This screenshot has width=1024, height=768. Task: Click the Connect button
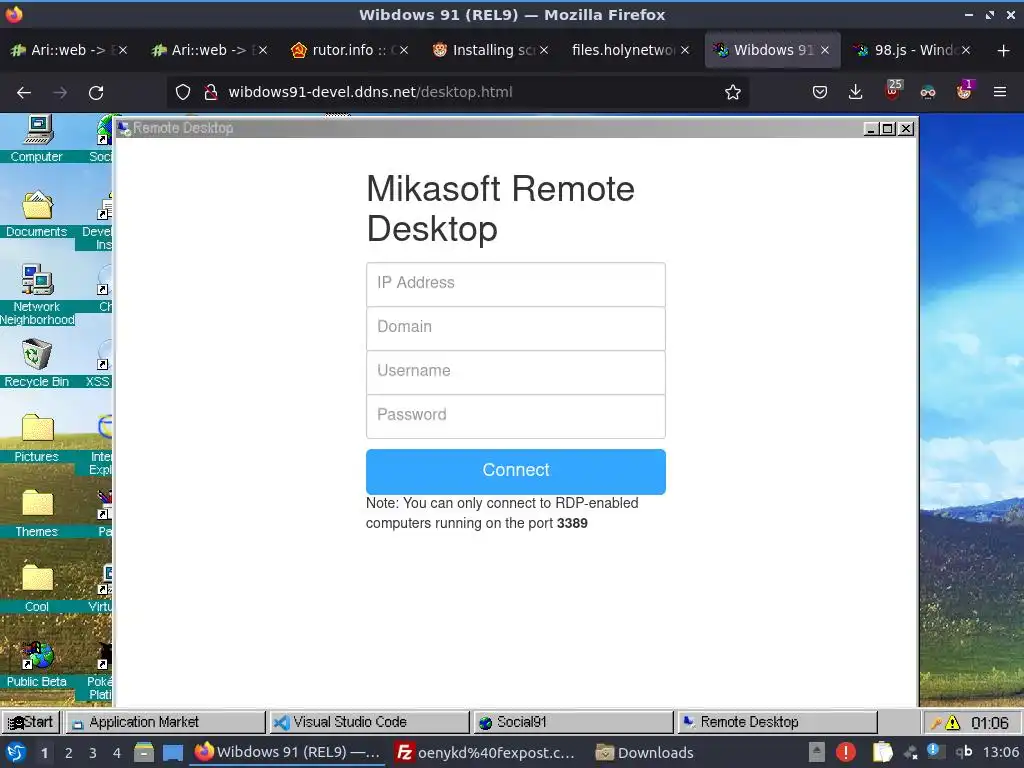516,472
